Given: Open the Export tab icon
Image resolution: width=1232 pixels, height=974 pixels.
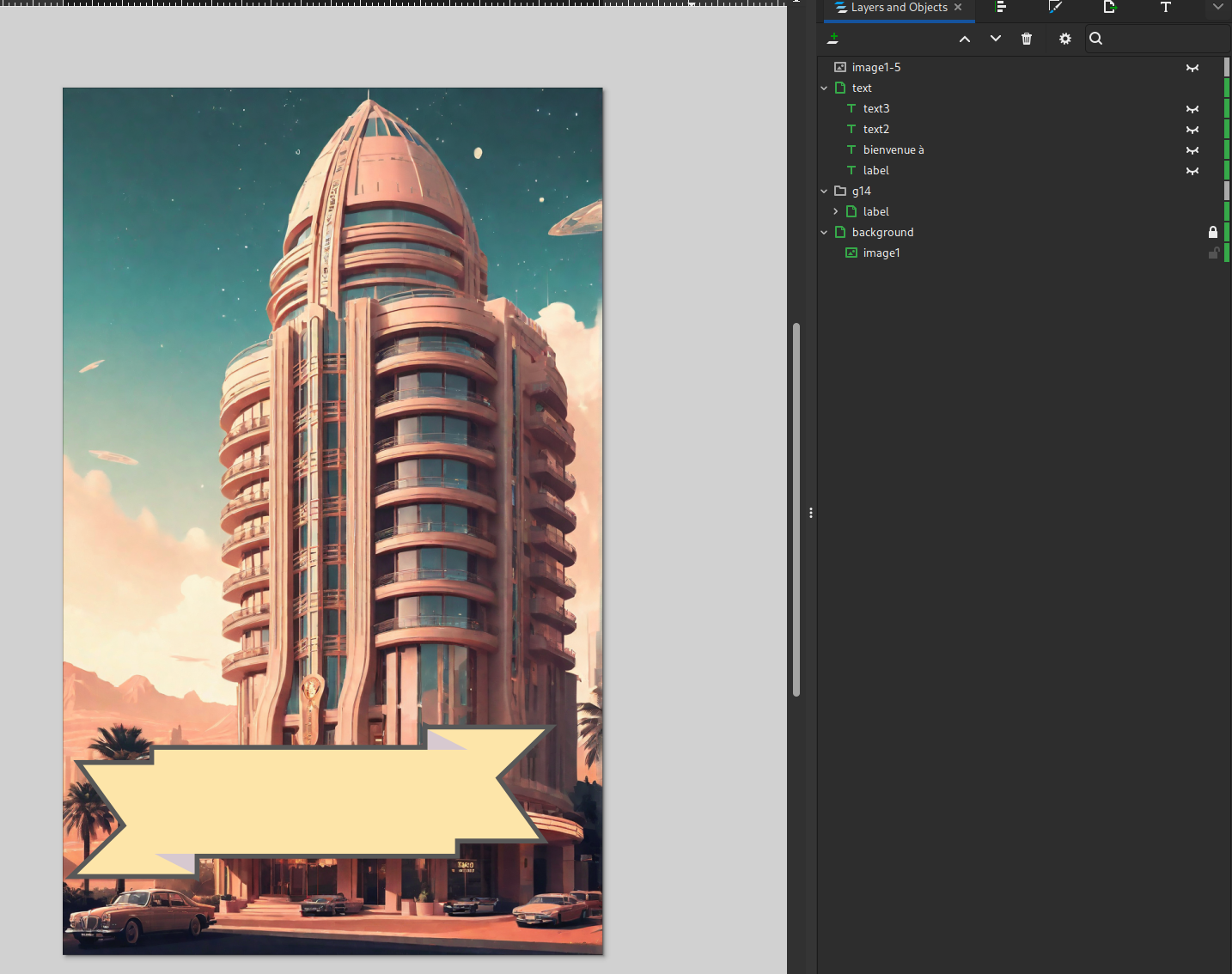Looking at the screenshot, I should coord(1109,8).
